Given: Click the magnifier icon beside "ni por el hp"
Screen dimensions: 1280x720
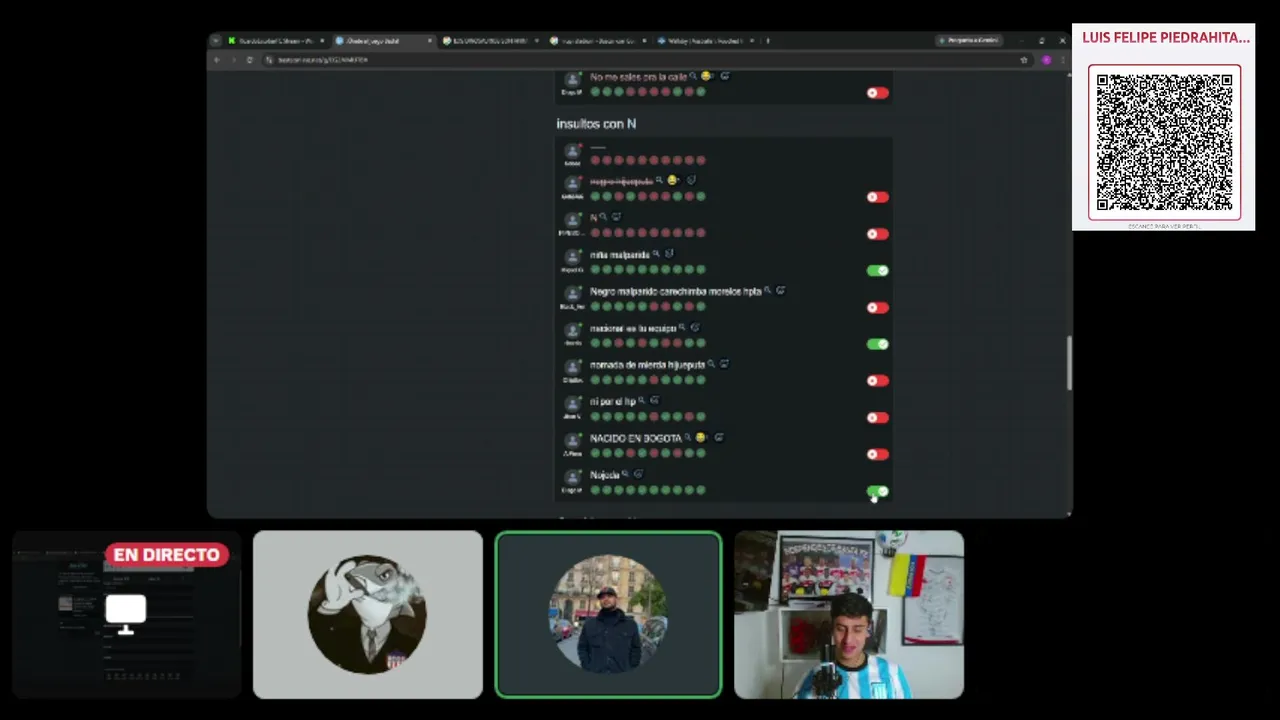Looking at the screenshot, I should (642, 401).
